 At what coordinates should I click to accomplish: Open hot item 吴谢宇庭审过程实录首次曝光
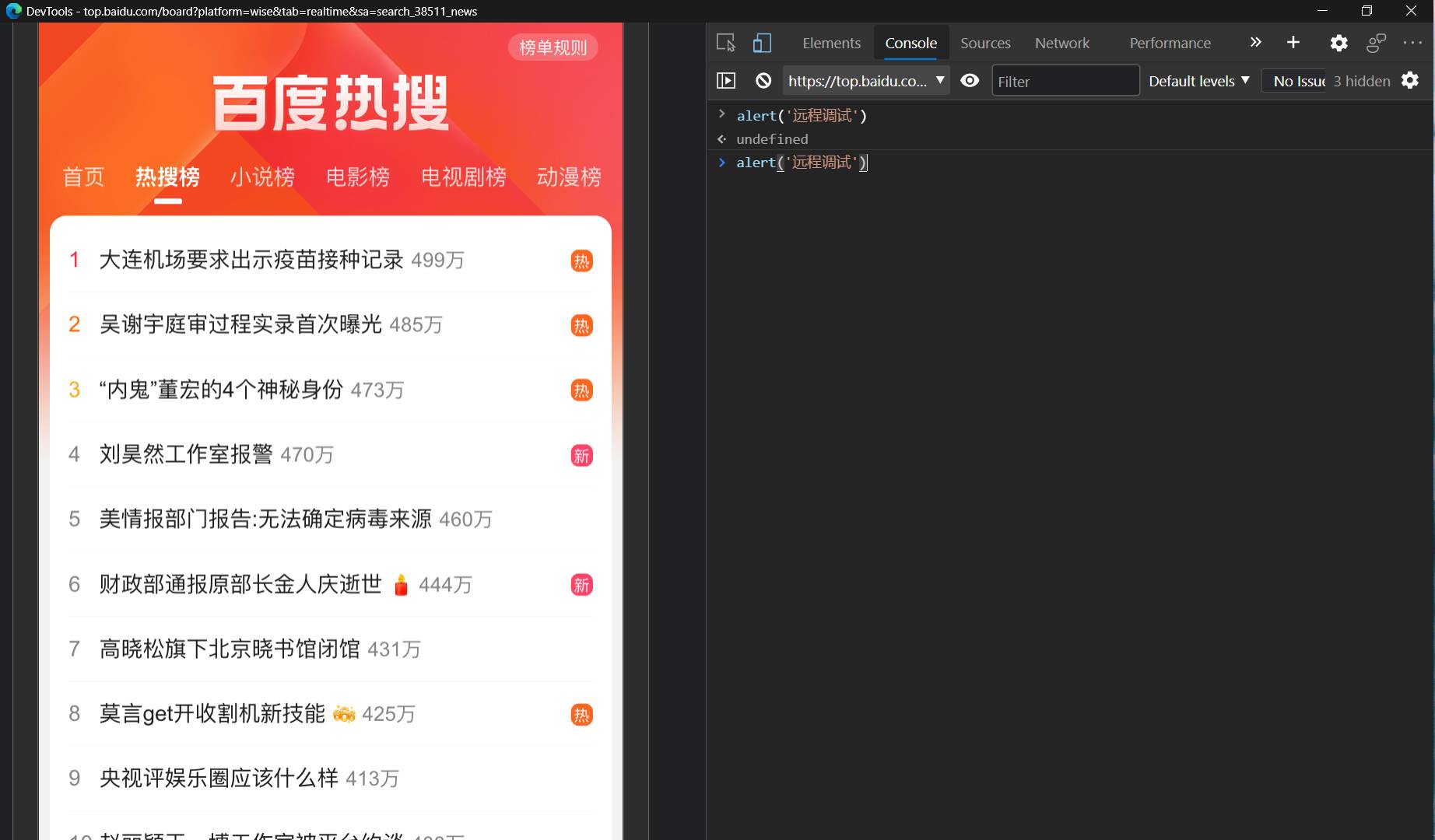tap(240, 324)
